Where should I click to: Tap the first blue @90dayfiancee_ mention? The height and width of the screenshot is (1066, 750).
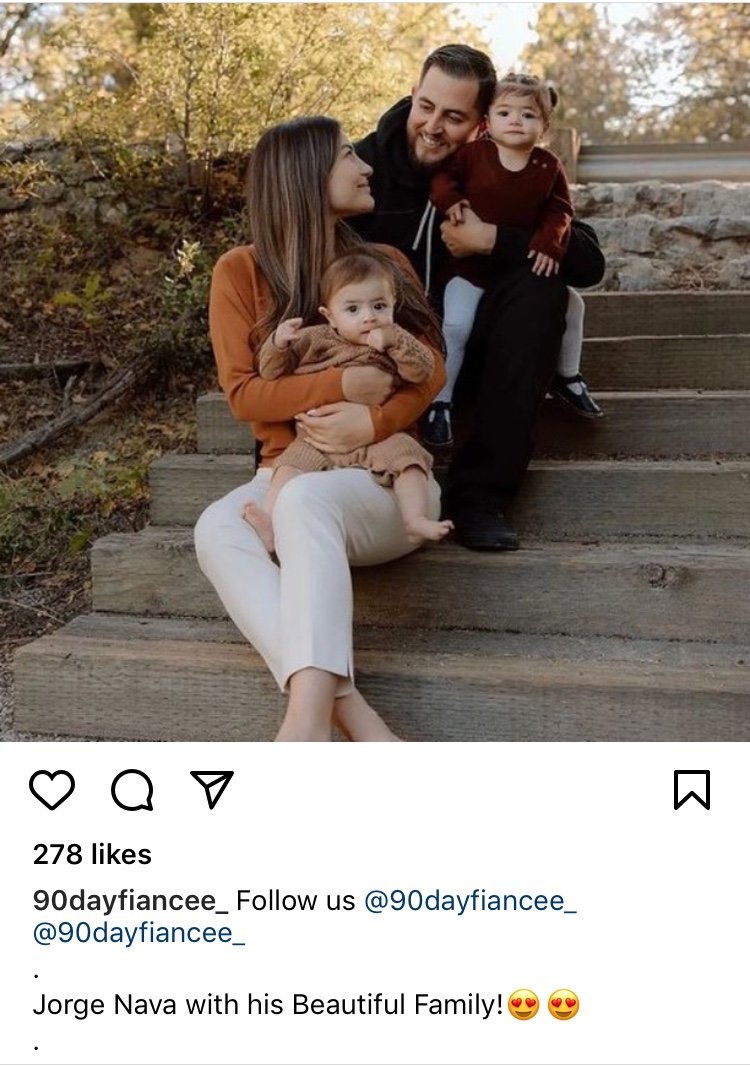click(470, 900)
